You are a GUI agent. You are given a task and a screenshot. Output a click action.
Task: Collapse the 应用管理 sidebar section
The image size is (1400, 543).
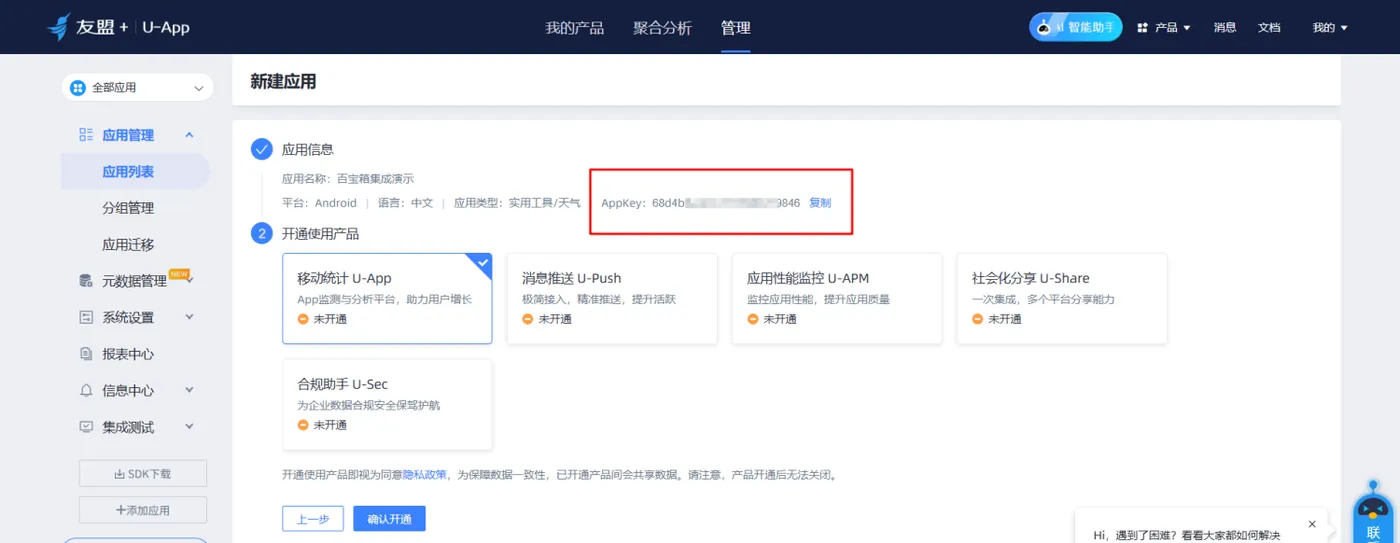189,135
